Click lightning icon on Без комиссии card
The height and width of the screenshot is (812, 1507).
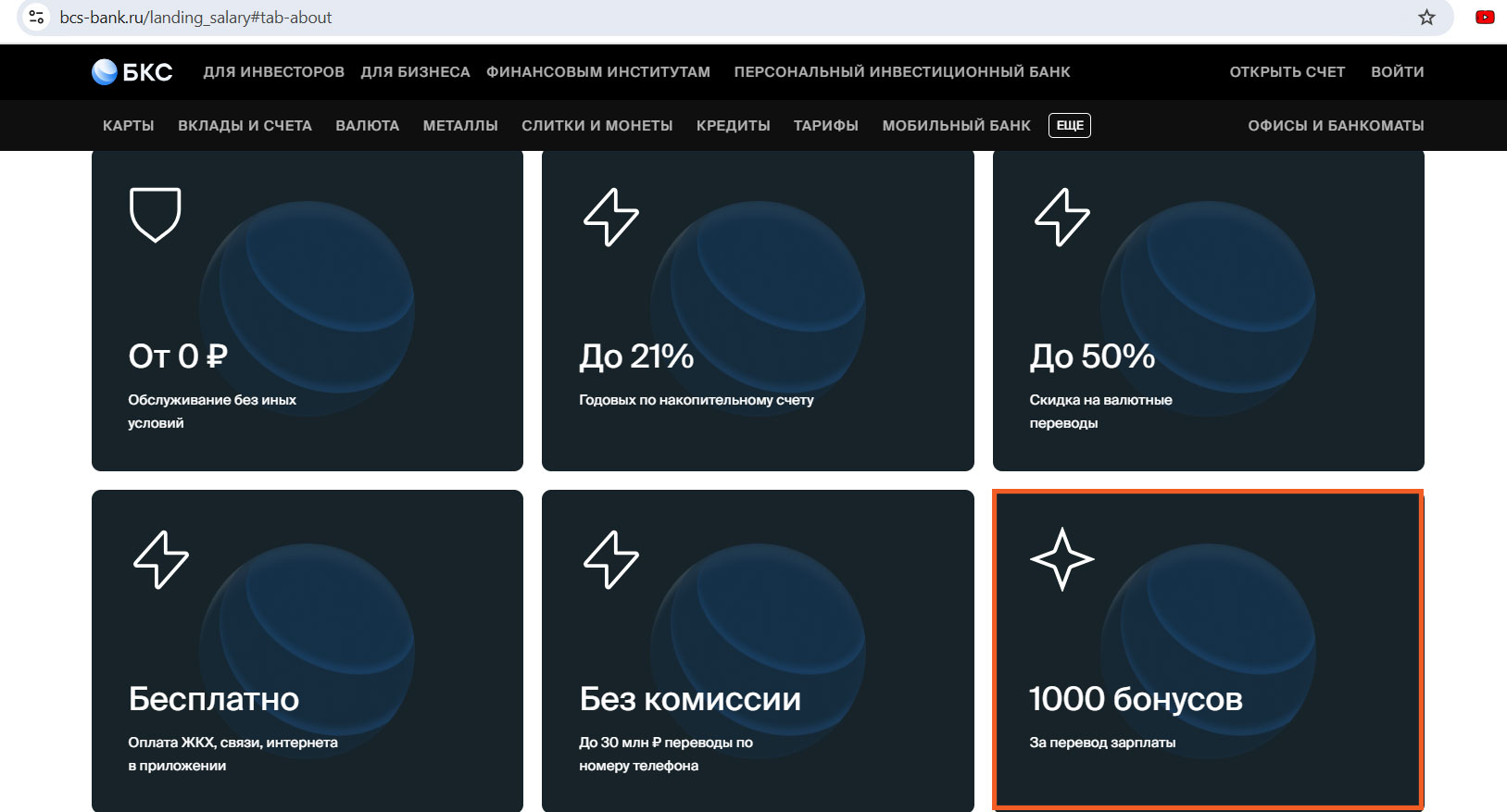[x=611, y=559]
